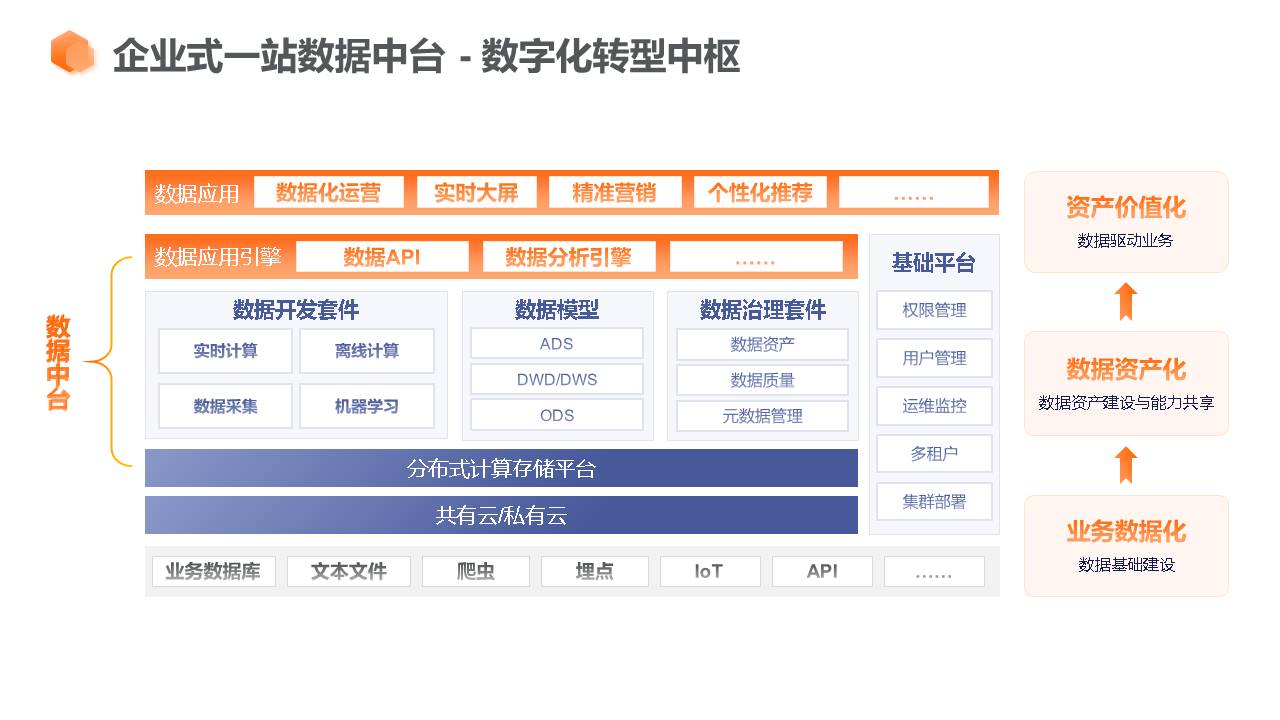The image size is (1280, 720).
Task: Select the ODS layer box
Action: [557, 415]
